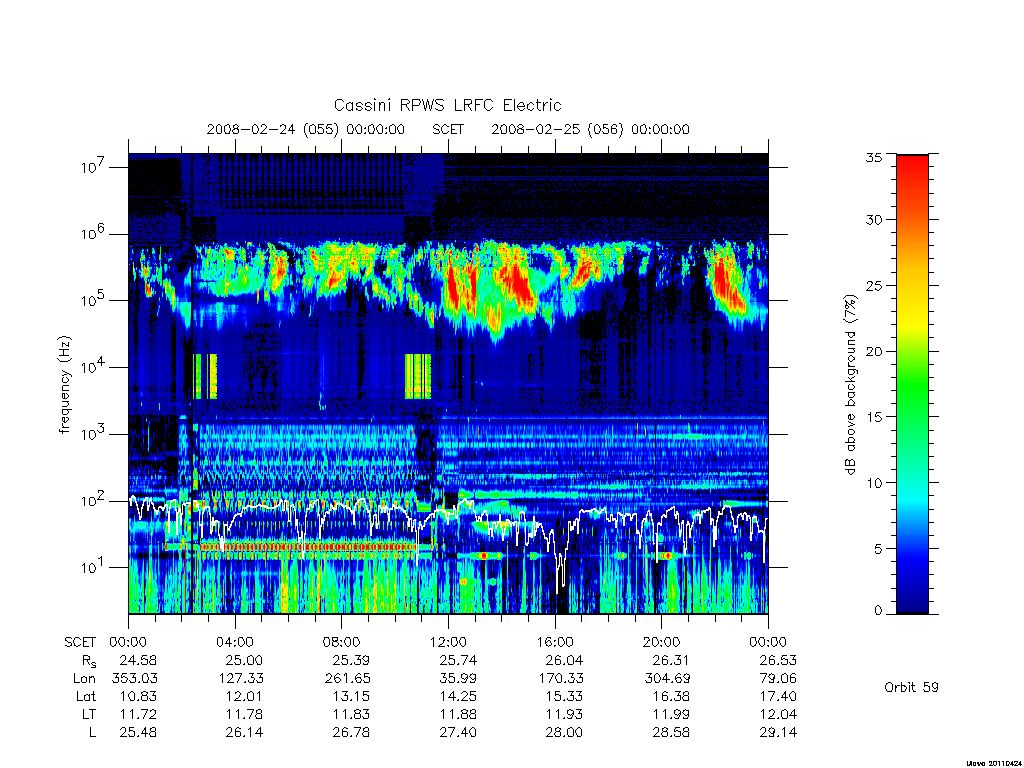The image size is (1024, 768).
Task: Click the red top of the colorbar
Action: 912,171
